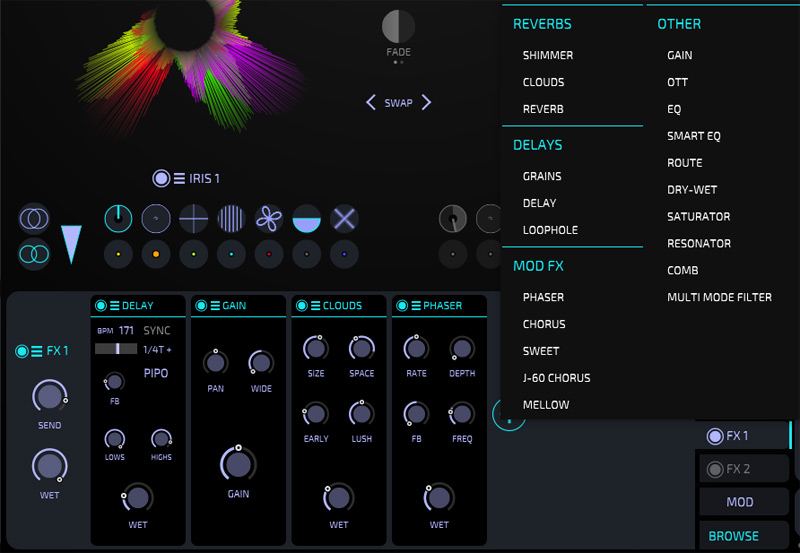Select the flower-shaped icon in Iris row
The width and height of the screenshot is (800, 553).
(x=269, y=218)
